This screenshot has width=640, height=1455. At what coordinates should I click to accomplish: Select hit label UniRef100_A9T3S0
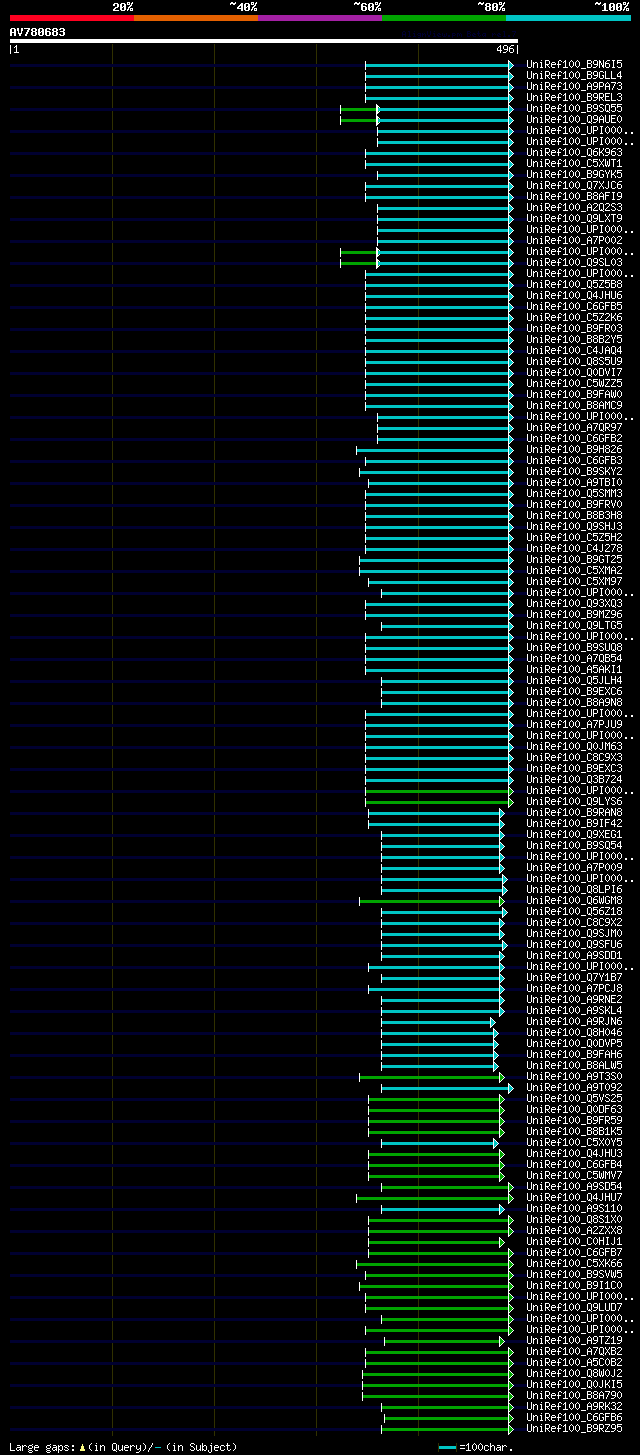click(574, 1076)
